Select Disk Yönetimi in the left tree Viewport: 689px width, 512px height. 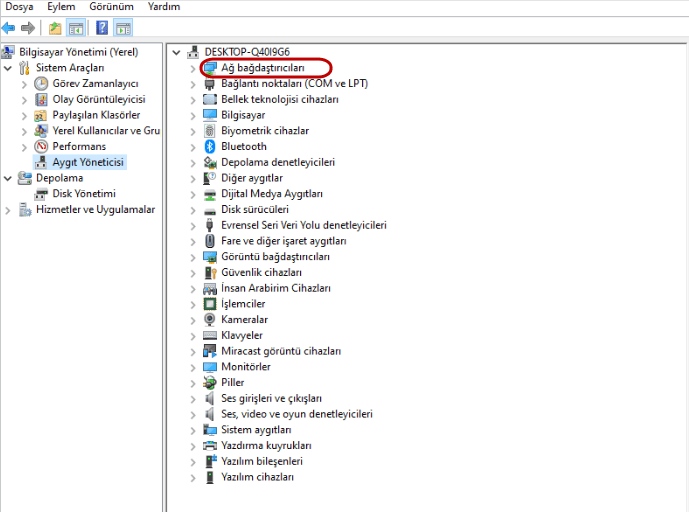[84, 194]
